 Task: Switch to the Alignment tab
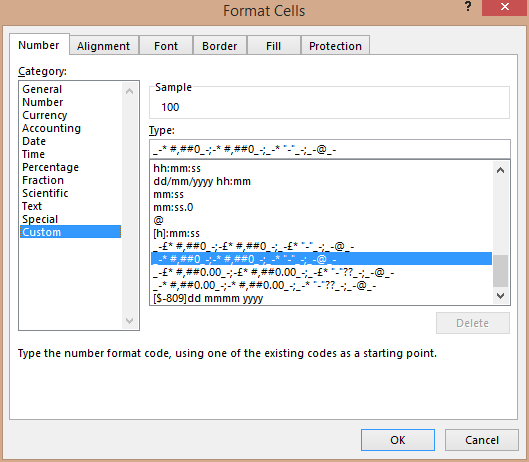104,46
